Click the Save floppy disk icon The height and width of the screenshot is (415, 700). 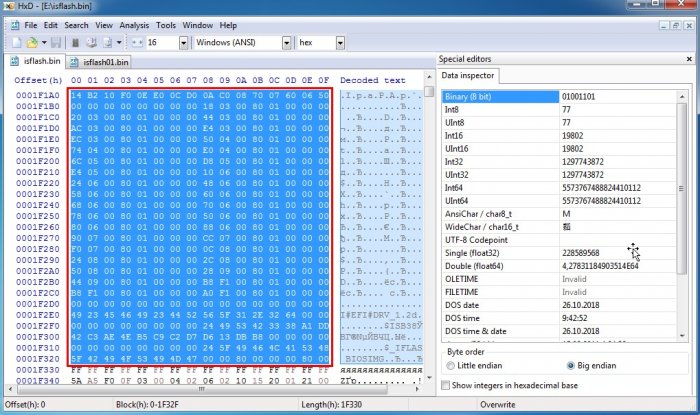(56, 42)
